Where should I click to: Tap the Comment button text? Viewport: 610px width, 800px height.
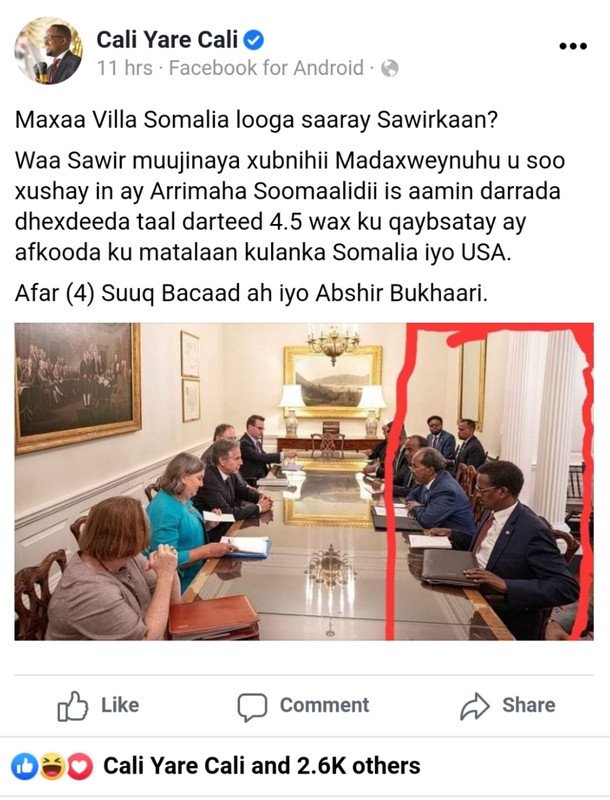pos(324,705)
